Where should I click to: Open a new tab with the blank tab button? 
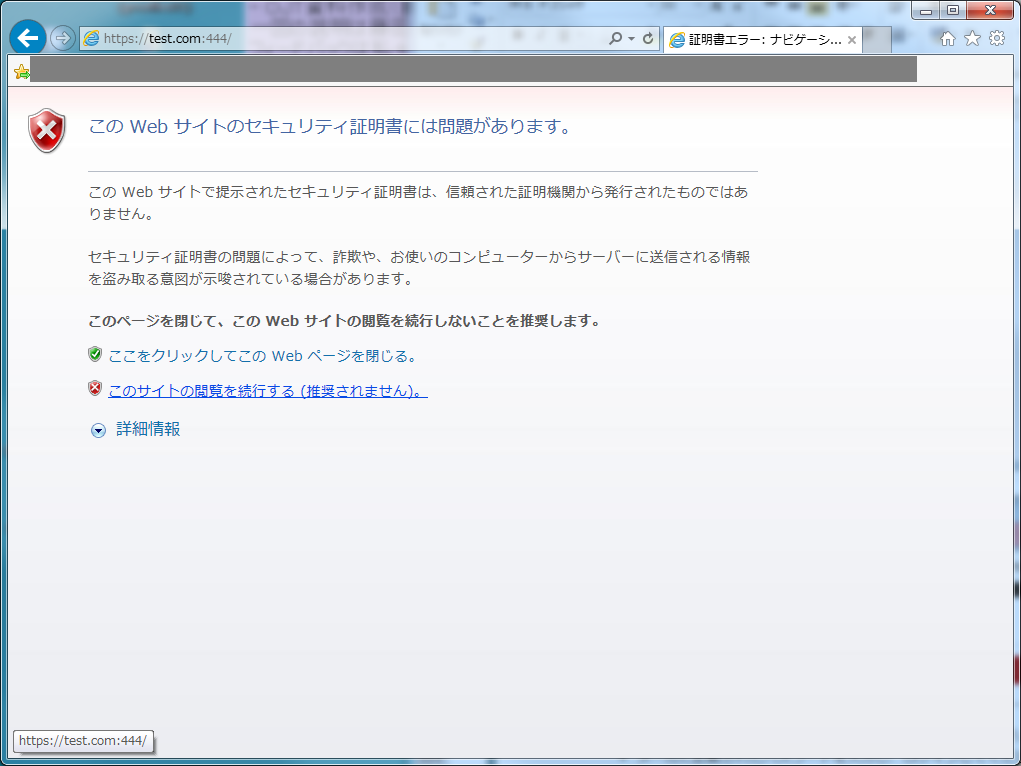click(x=877, y=40)
